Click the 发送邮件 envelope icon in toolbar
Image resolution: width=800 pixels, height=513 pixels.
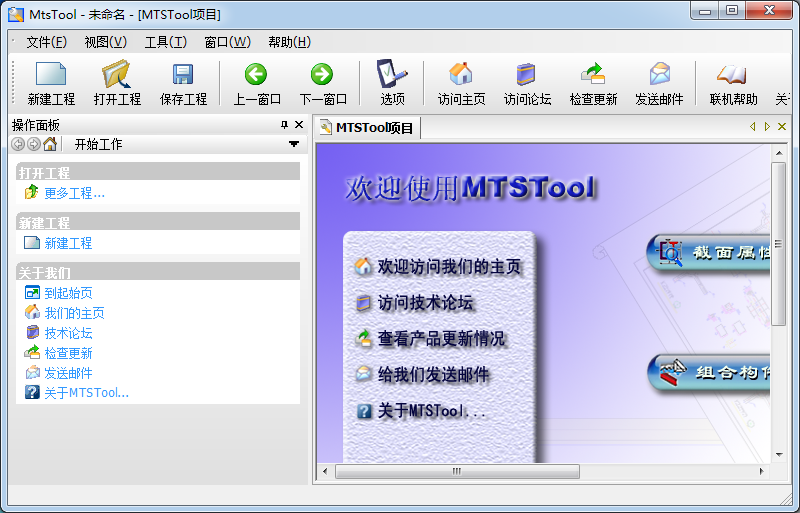coord(659,74)
